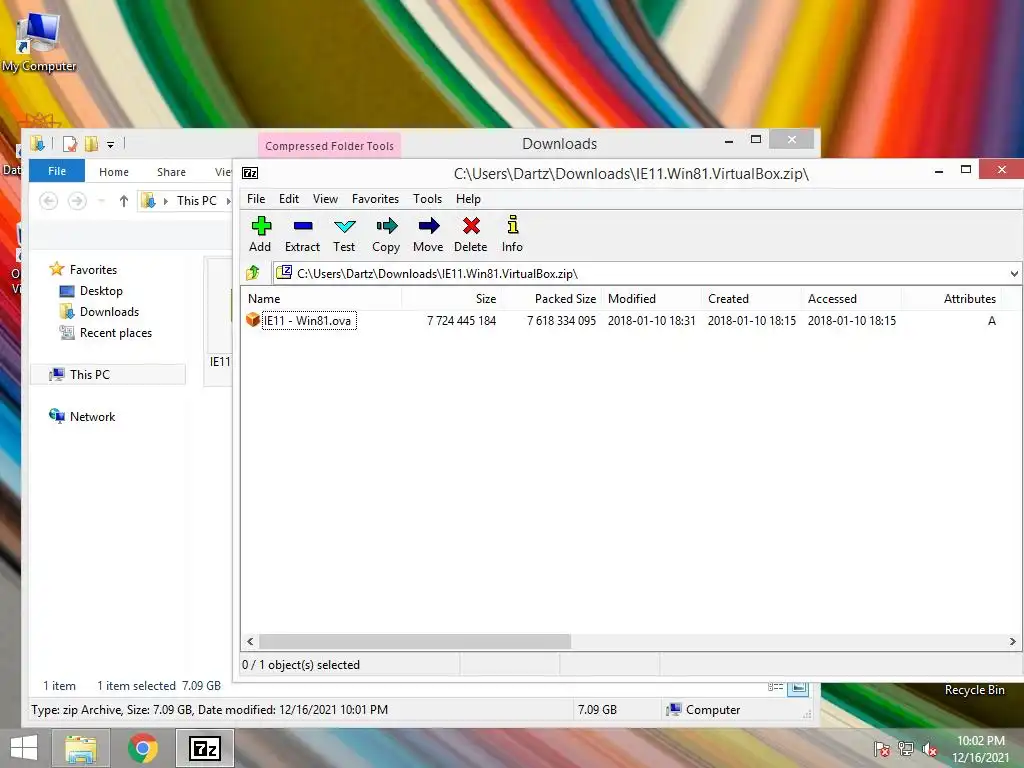
Task: Open the Edit menu in 7-Zip
Action: pos(289,199)
